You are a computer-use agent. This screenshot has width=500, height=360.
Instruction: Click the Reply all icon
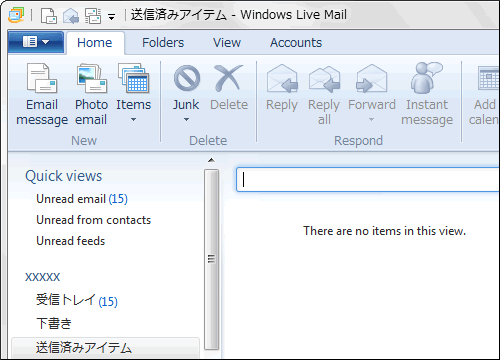[324, 79]
